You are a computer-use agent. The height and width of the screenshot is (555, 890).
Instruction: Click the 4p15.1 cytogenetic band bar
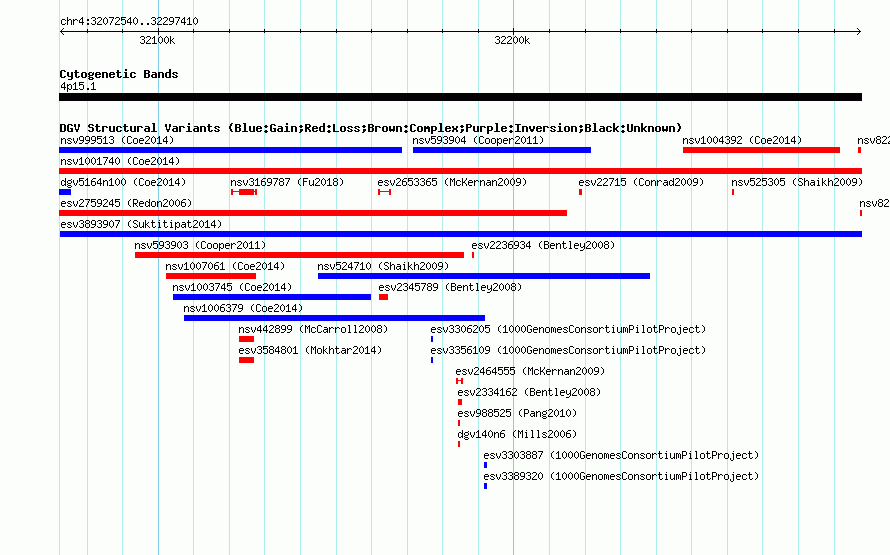point(460,97)
